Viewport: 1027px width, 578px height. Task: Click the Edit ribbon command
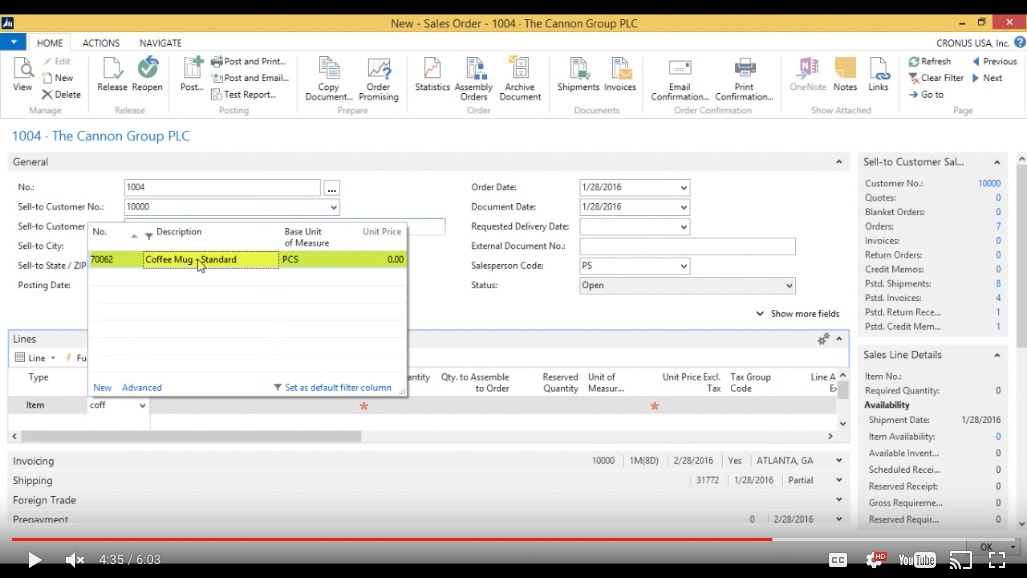tap(56, 62)
